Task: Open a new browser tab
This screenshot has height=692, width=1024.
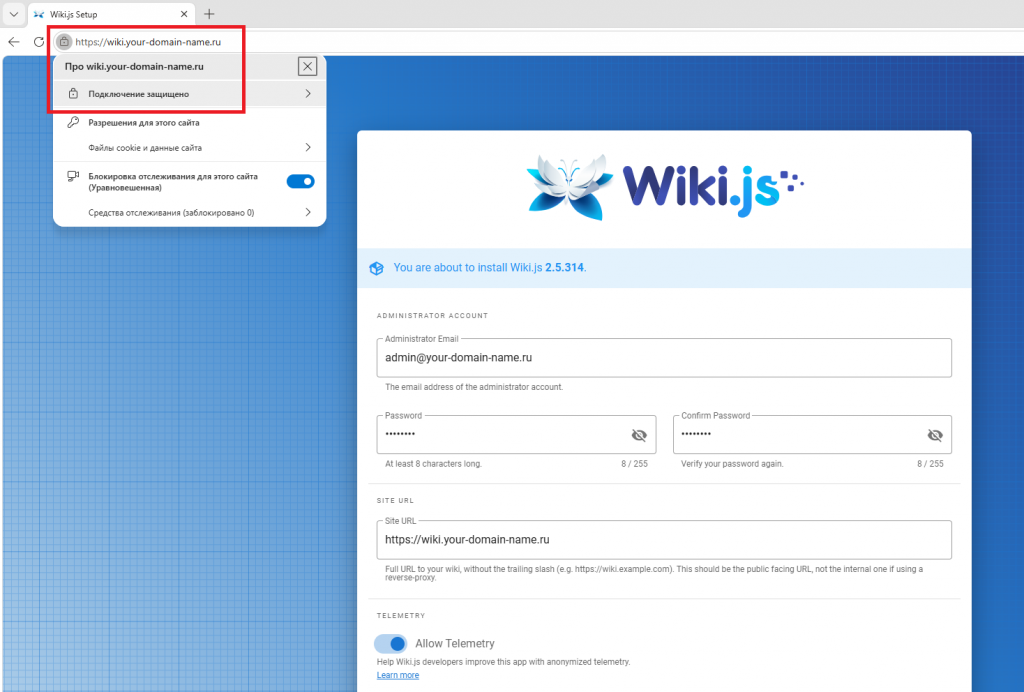Action: 209,14
